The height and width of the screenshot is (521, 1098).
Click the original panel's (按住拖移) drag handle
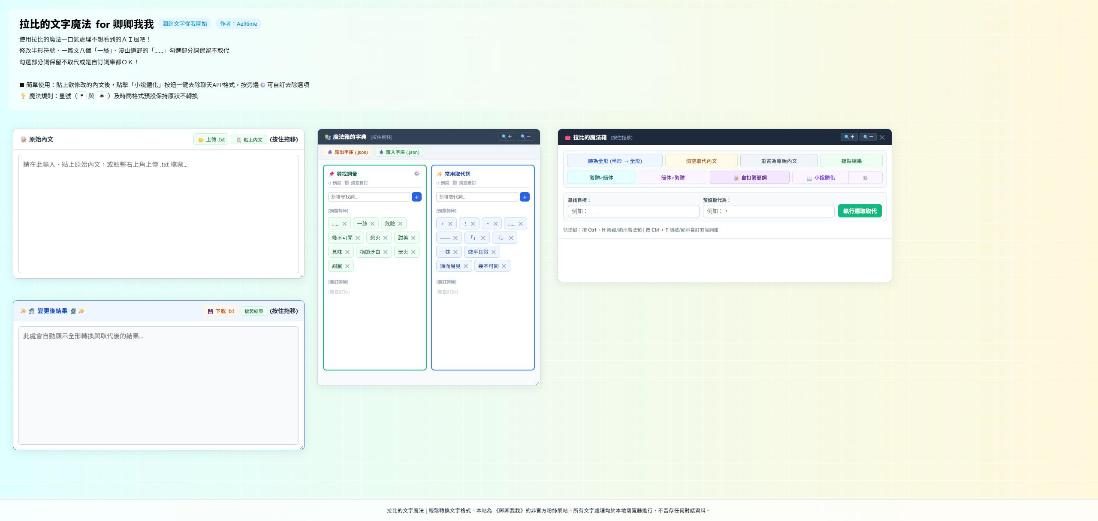(284, 140)
